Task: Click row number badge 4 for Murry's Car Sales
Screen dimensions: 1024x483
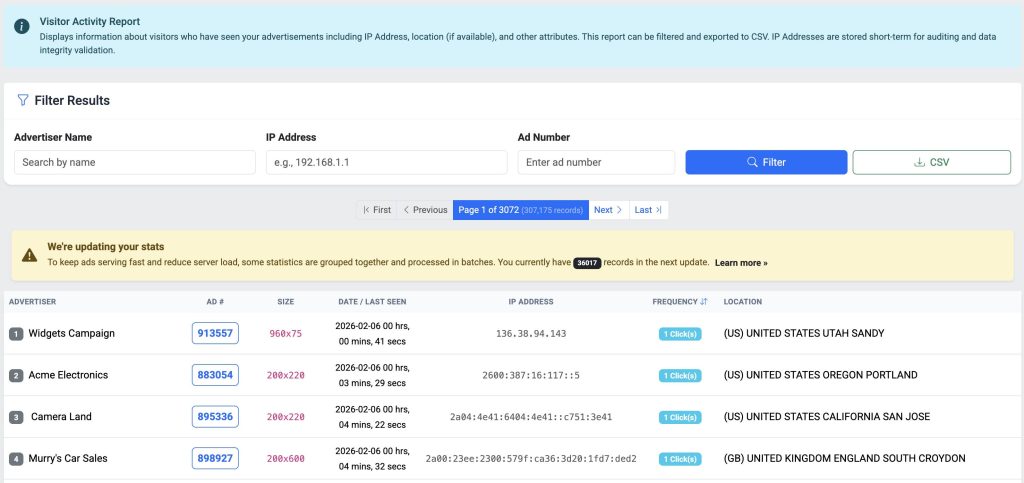Action: pos(16,459)
